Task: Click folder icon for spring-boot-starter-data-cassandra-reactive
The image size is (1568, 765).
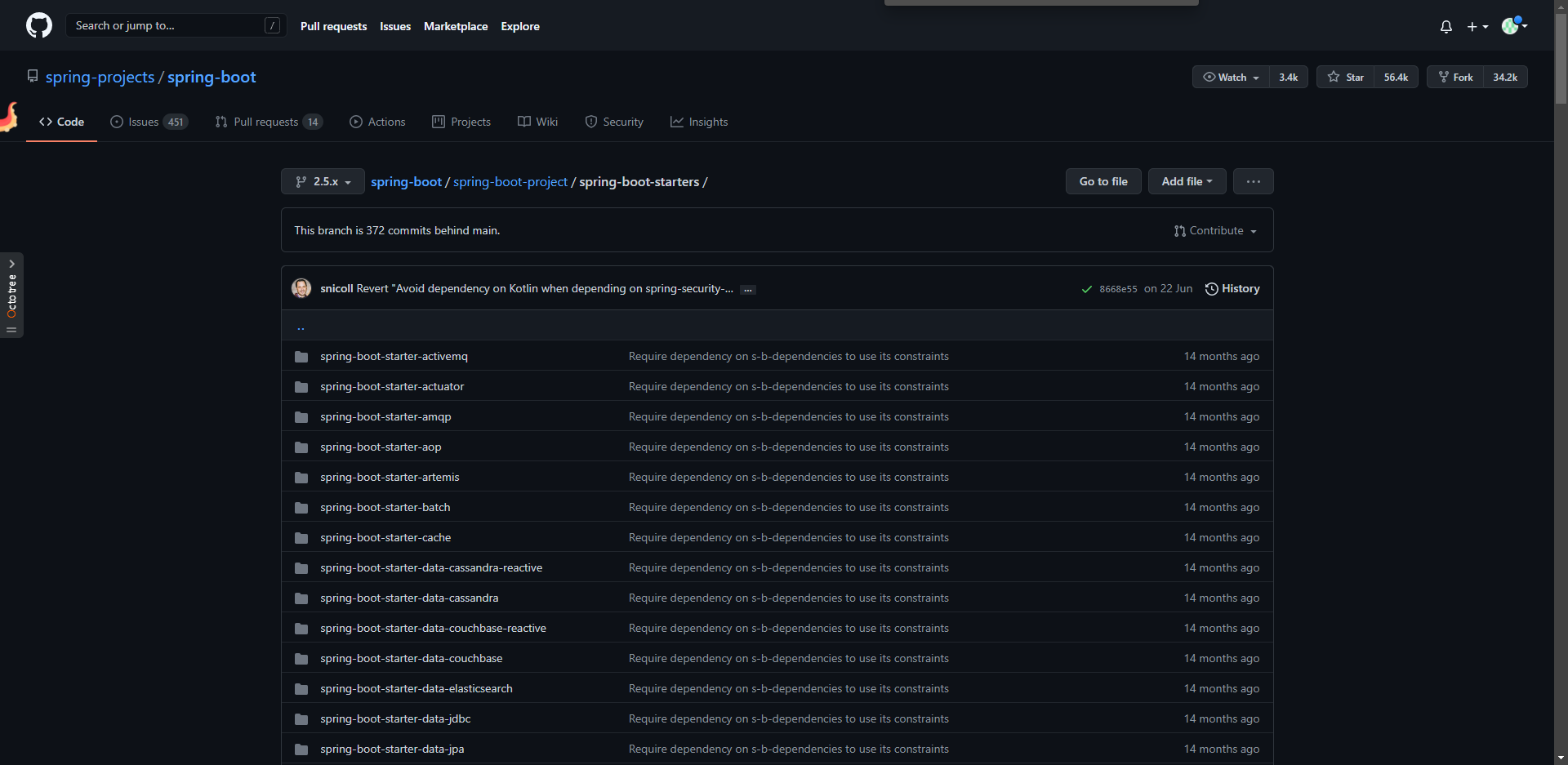Action: (x=301, y=568)
